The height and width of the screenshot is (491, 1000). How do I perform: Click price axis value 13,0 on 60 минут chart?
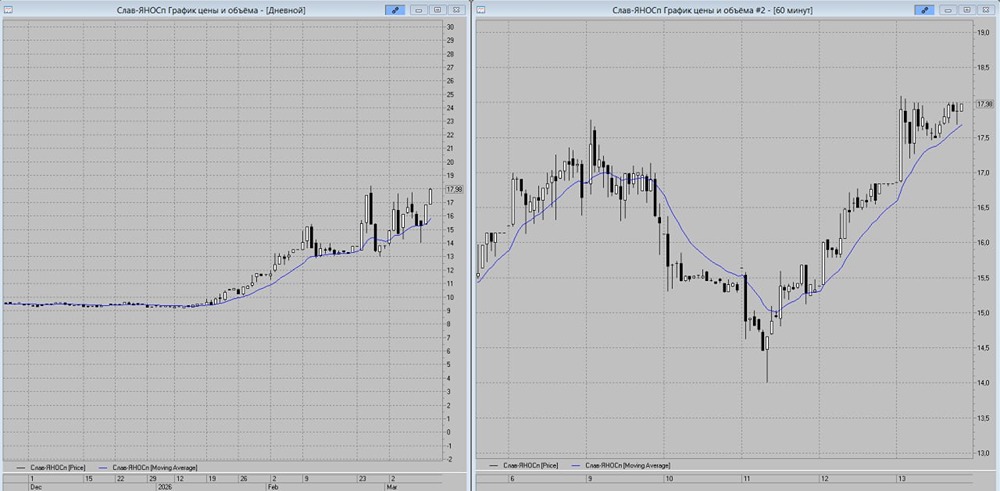(983, 453)
